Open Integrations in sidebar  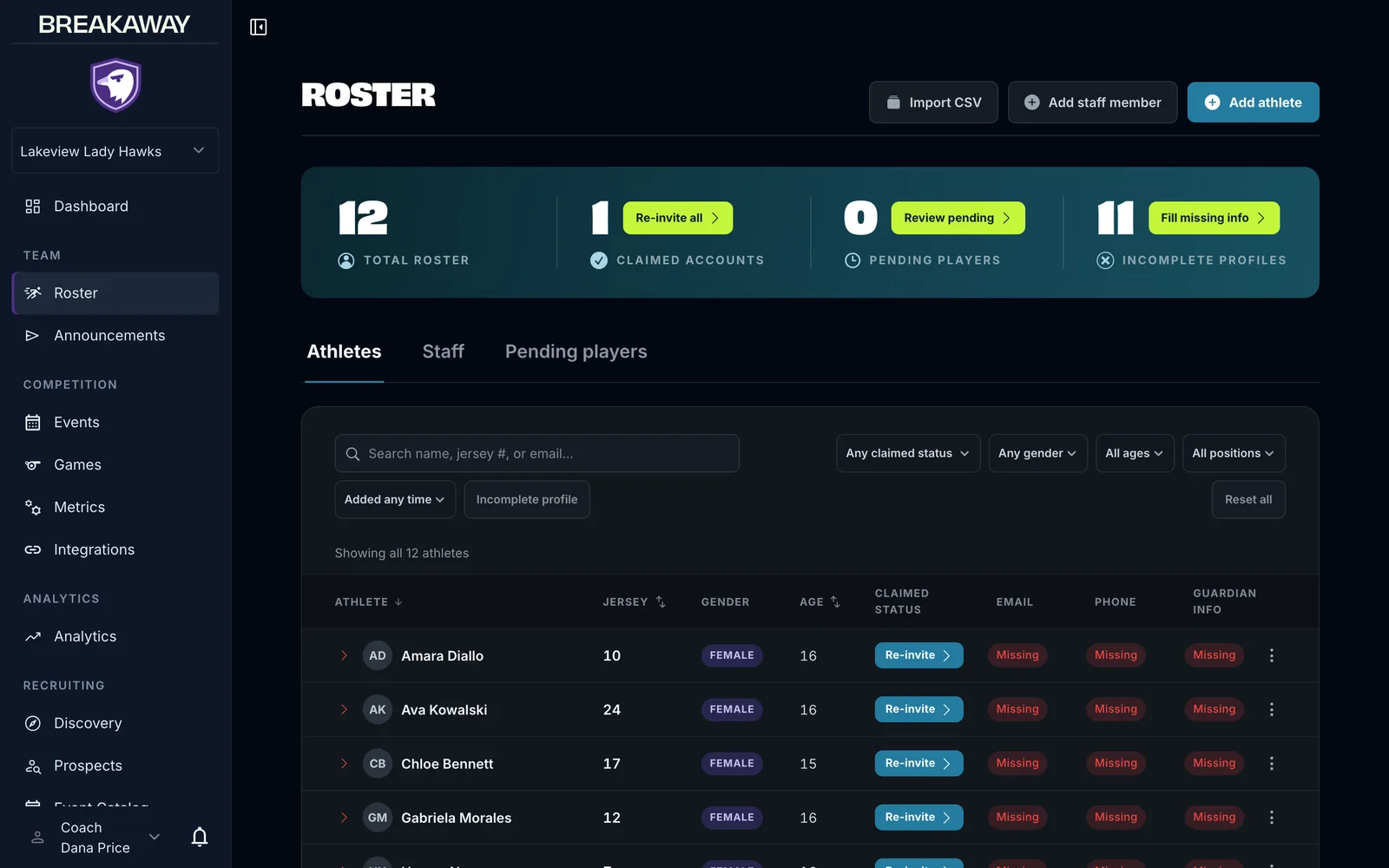pos(115,550)
